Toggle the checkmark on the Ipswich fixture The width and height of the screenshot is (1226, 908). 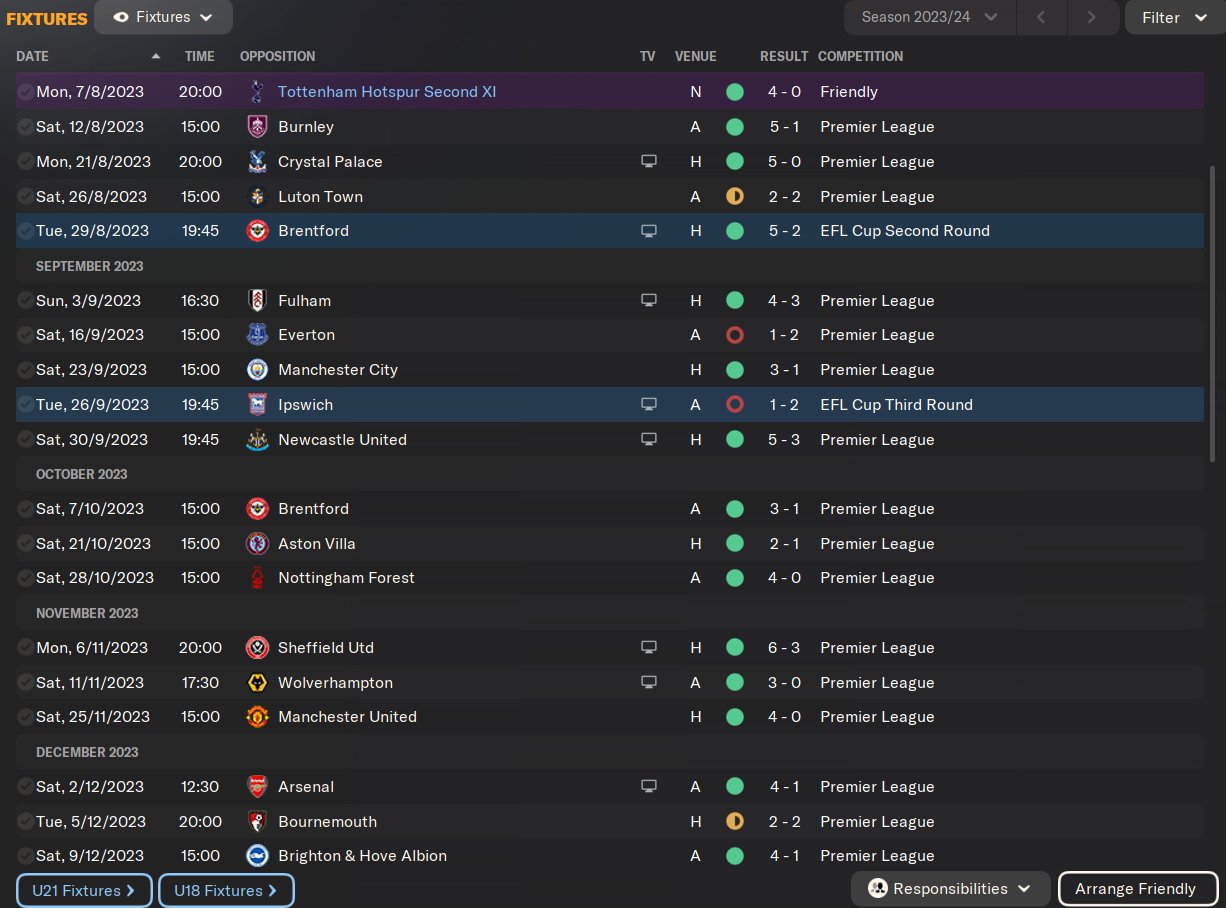(x=25, y=405)
